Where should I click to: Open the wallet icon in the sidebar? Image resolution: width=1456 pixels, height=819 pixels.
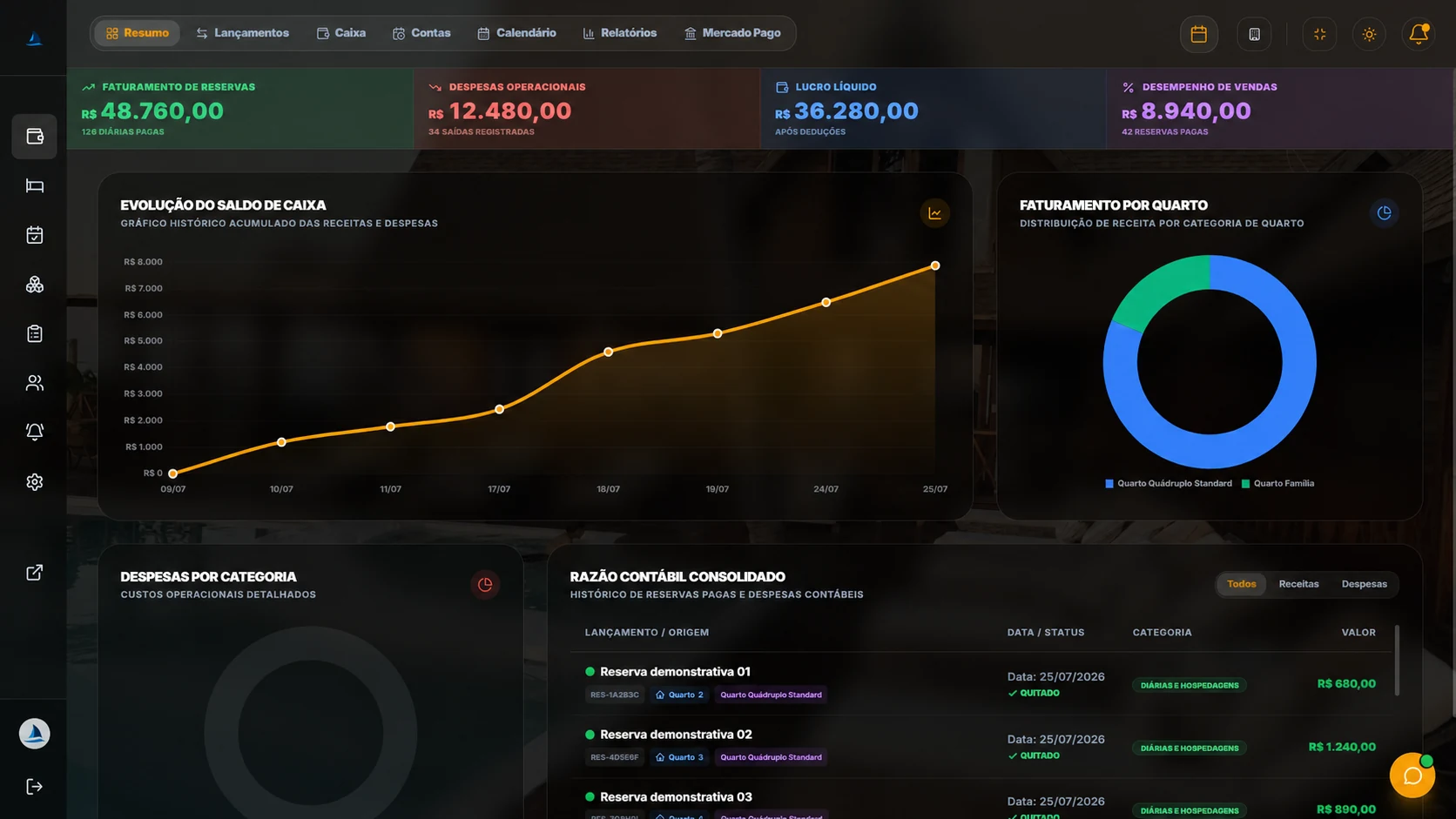coord(35,137)
